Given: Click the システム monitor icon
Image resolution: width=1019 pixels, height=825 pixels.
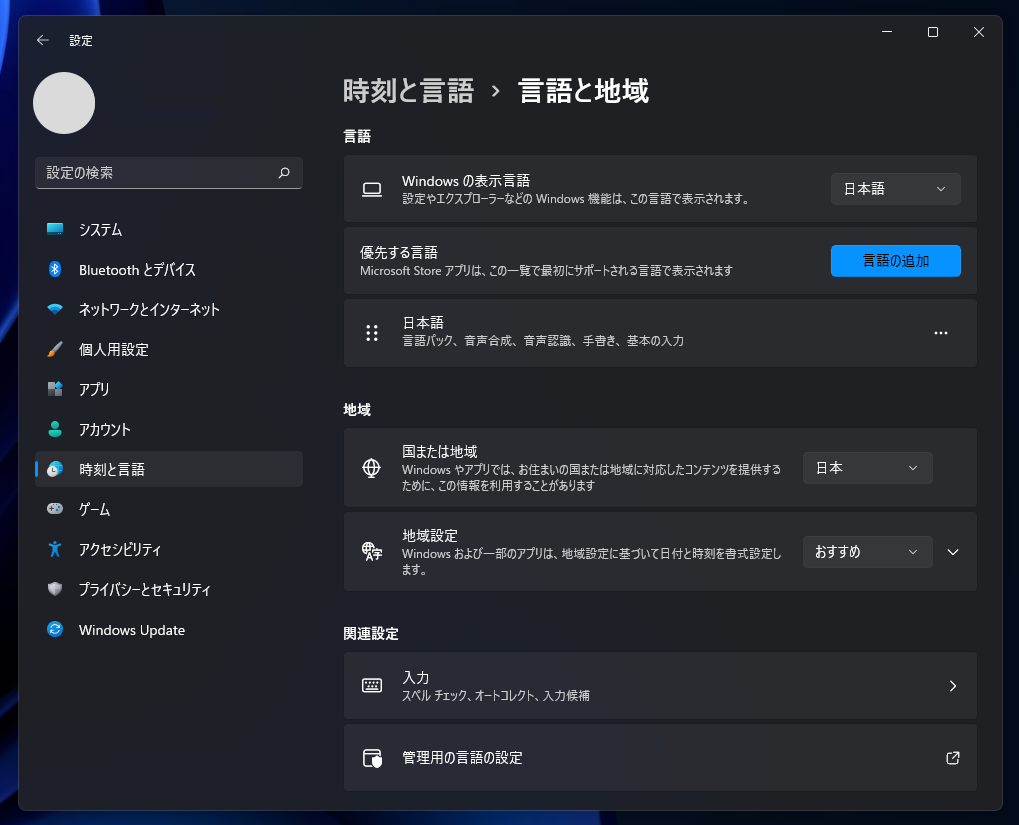Looking at the screenshot, I should coord(55,229).
